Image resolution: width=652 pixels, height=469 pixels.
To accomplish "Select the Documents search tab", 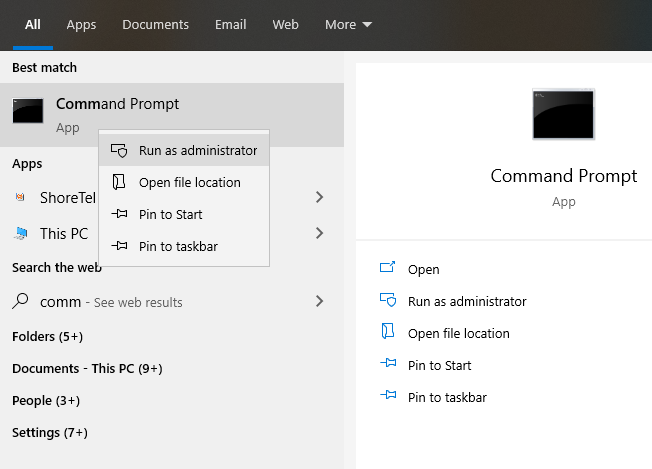I will point(156,25).
